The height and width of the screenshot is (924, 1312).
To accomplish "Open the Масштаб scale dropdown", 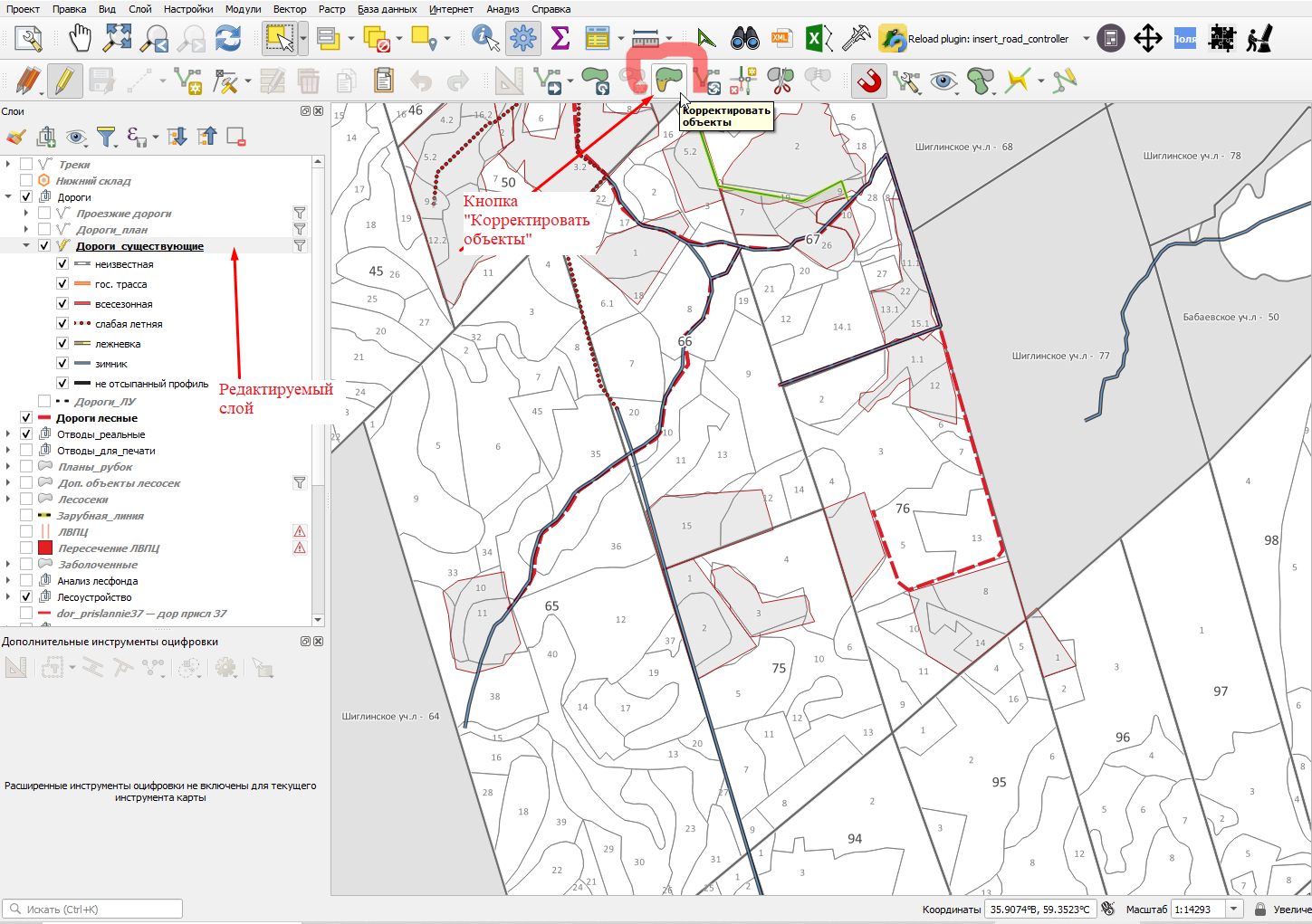I will point(1233,909).
